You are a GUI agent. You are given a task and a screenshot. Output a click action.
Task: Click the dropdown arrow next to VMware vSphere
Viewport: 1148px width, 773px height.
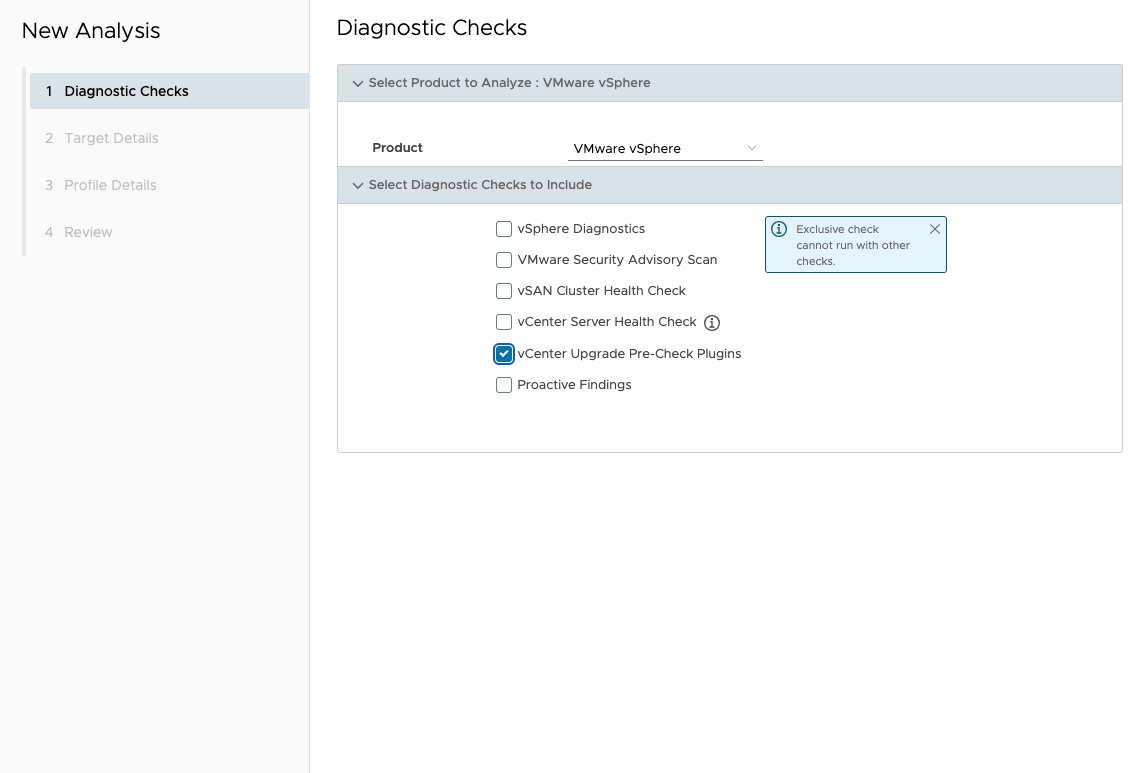coord(751,147)
